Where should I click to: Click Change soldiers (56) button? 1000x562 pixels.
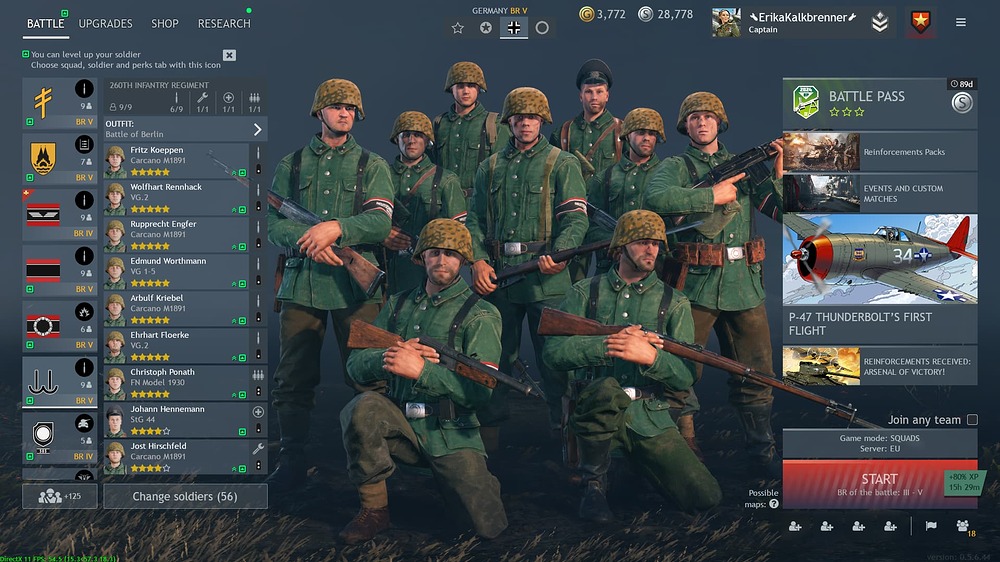185,496
